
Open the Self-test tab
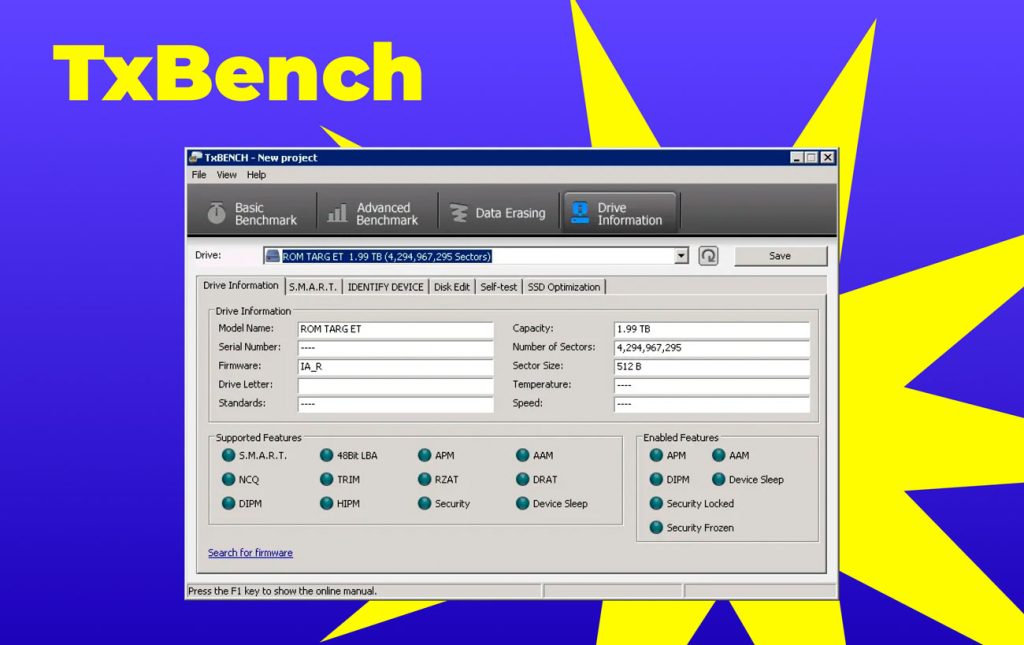(x=498, y=287)
